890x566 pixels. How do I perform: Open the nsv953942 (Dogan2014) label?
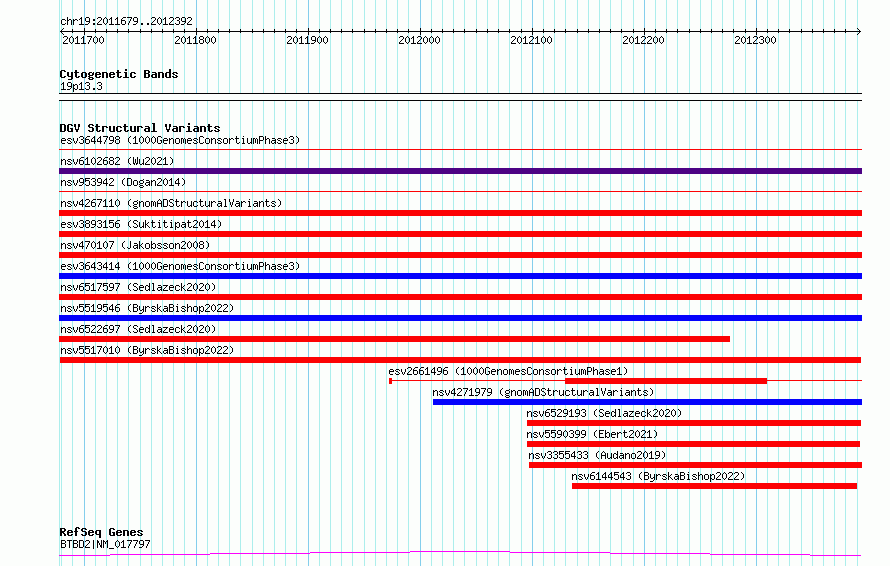pos(123,182)
